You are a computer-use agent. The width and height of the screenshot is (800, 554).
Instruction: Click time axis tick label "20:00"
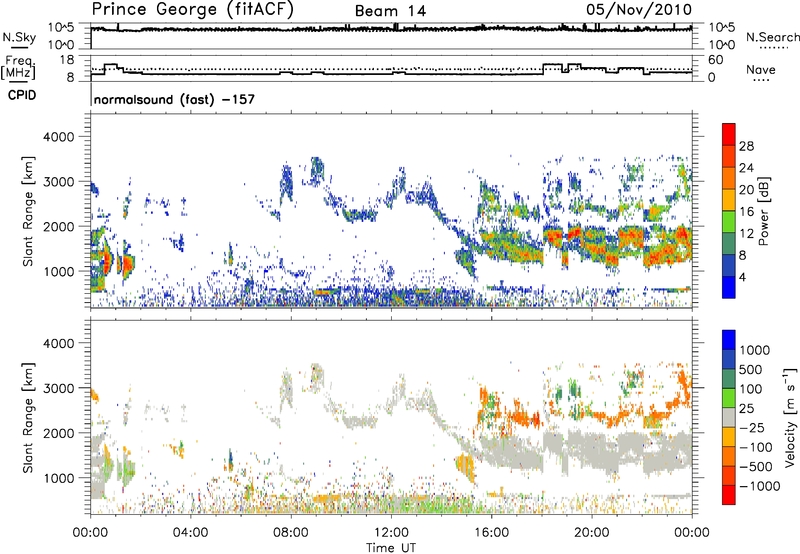(x=592, y=533)
